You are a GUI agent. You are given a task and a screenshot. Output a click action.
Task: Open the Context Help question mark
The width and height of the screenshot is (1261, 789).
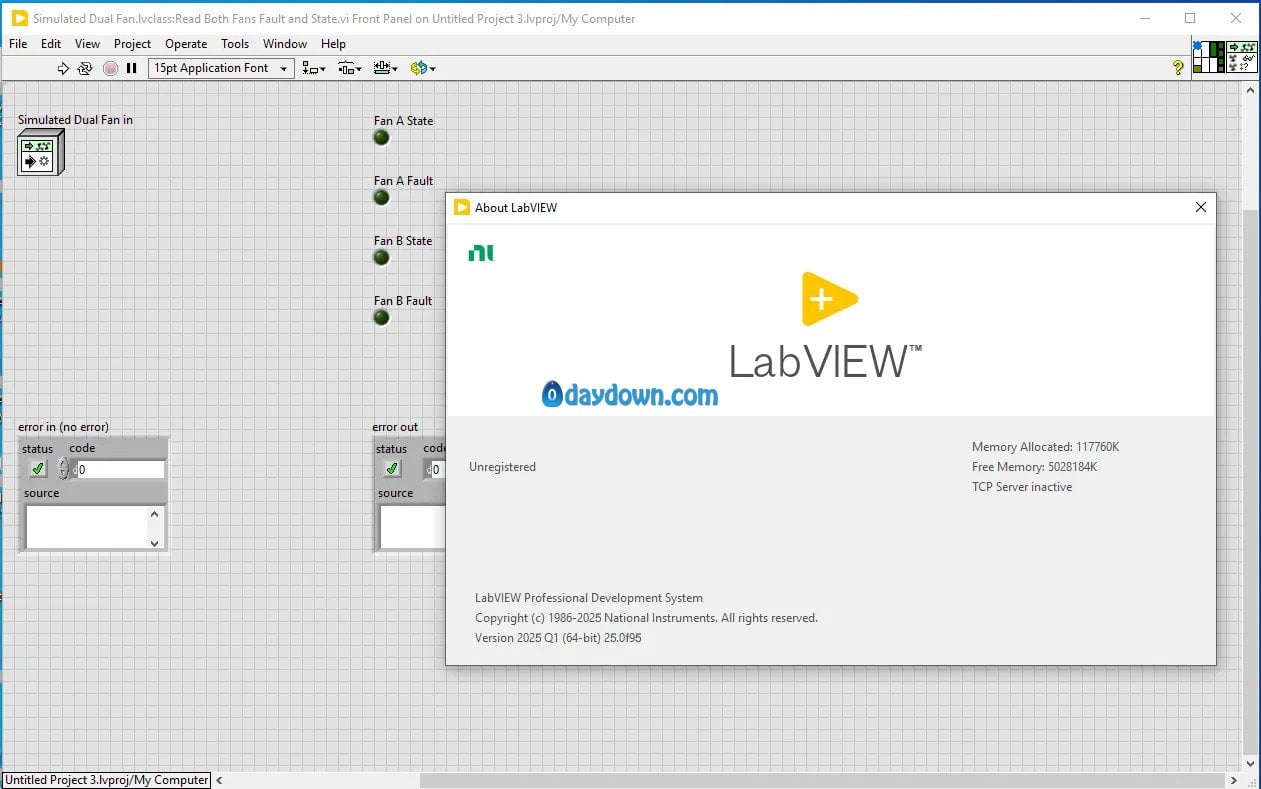click(x=1178, y=67)
